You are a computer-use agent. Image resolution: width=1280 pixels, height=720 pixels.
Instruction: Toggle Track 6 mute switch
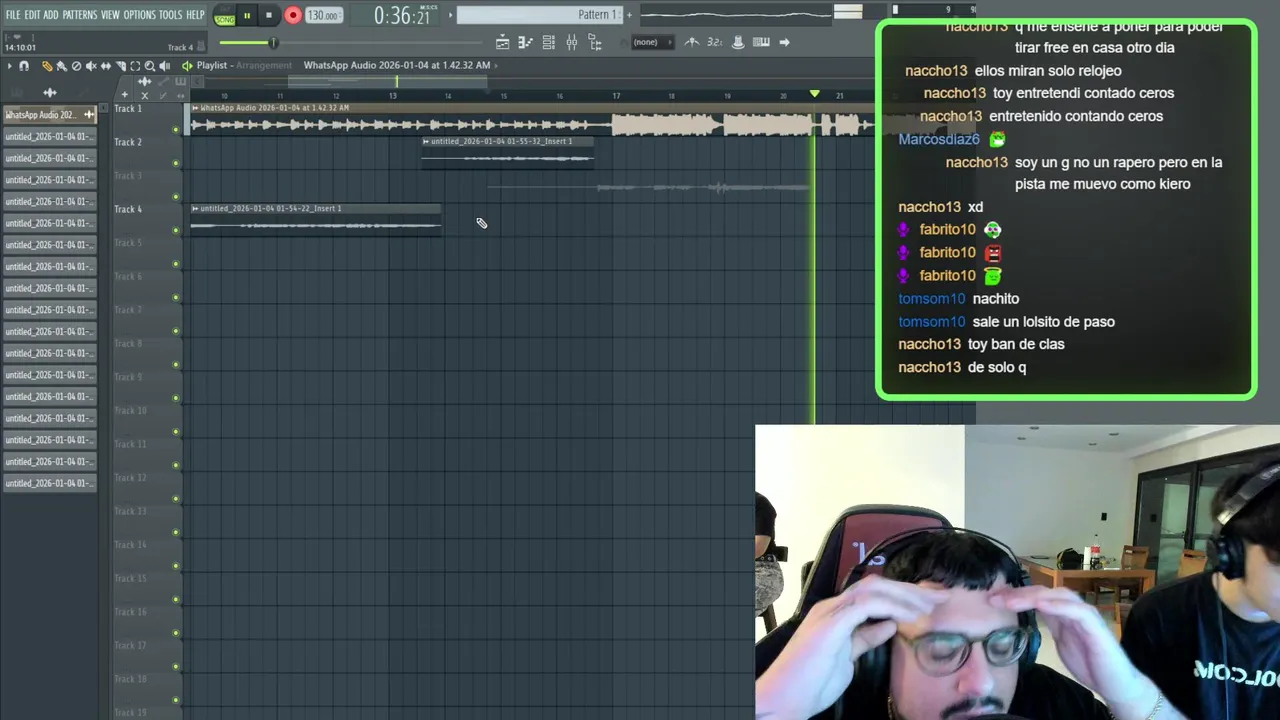pos(176,298)
